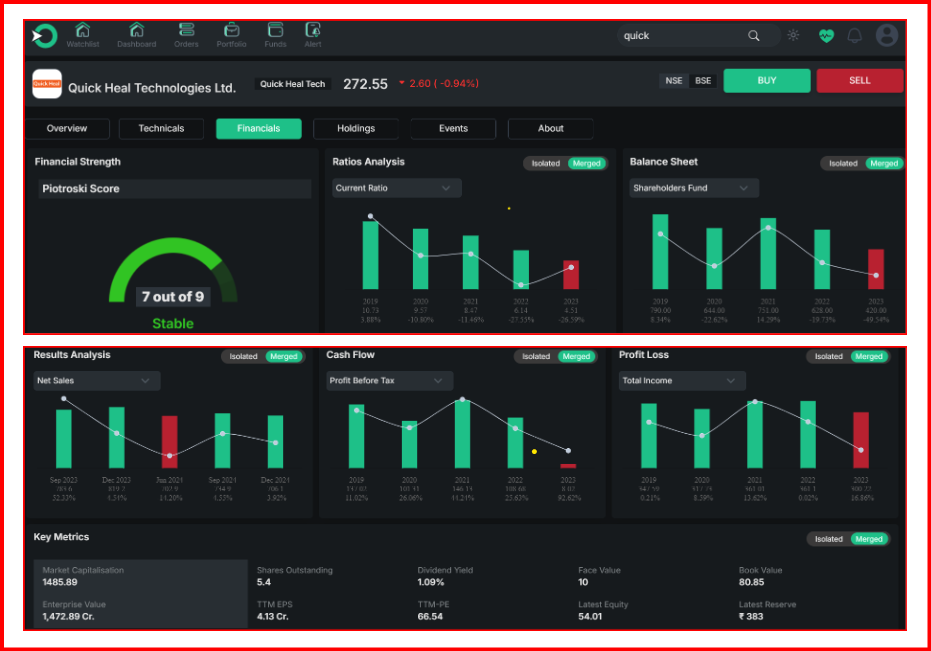Click the 2021 bar in Cash Flow chart
Image resolution: width=931 pixels, height=651 pixels.
[463, 434]
